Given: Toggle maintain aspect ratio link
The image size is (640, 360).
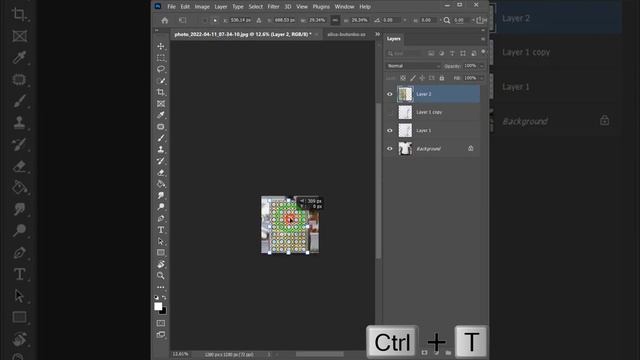Looking at the screenshot, I should click(335, 20).
